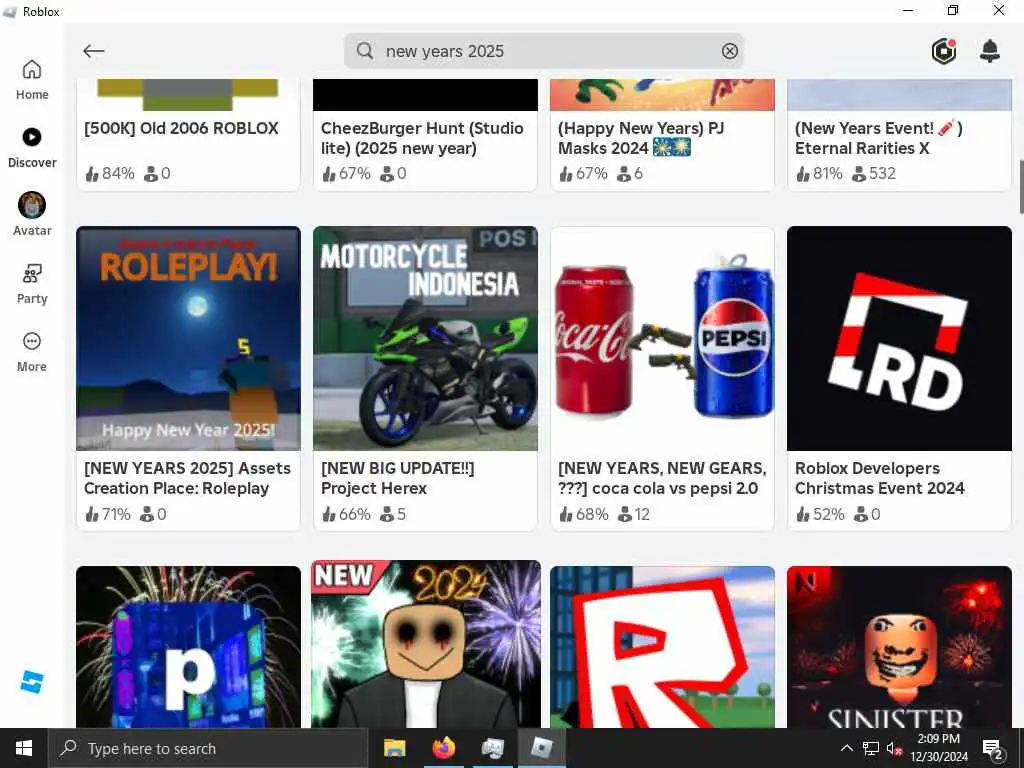The image size is (1024, 768).
Task: Open the Windows Start menu
Action: [24, 748]
